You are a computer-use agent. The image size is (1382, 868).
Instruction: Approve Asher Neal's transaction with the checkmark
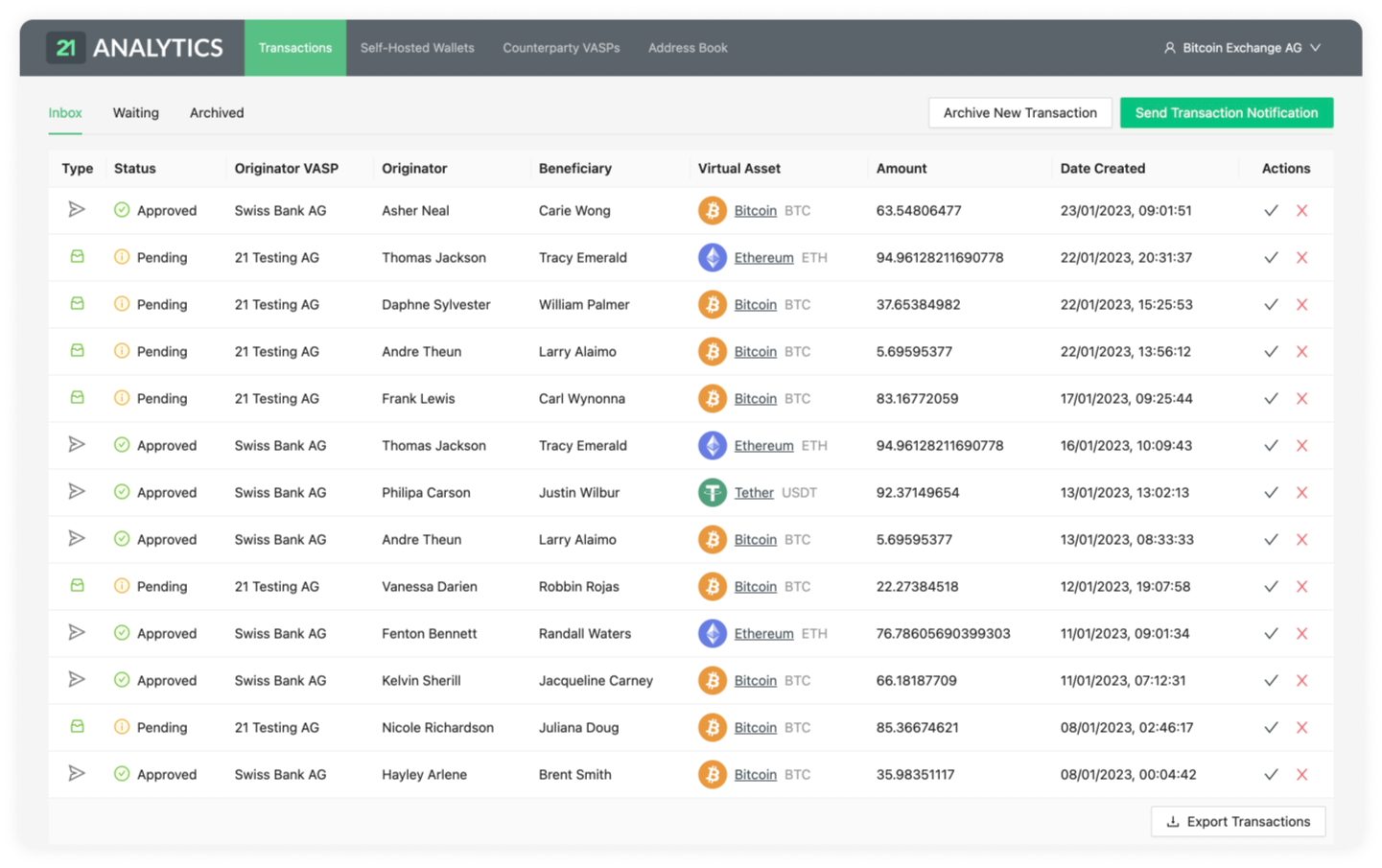point(1272,210)
